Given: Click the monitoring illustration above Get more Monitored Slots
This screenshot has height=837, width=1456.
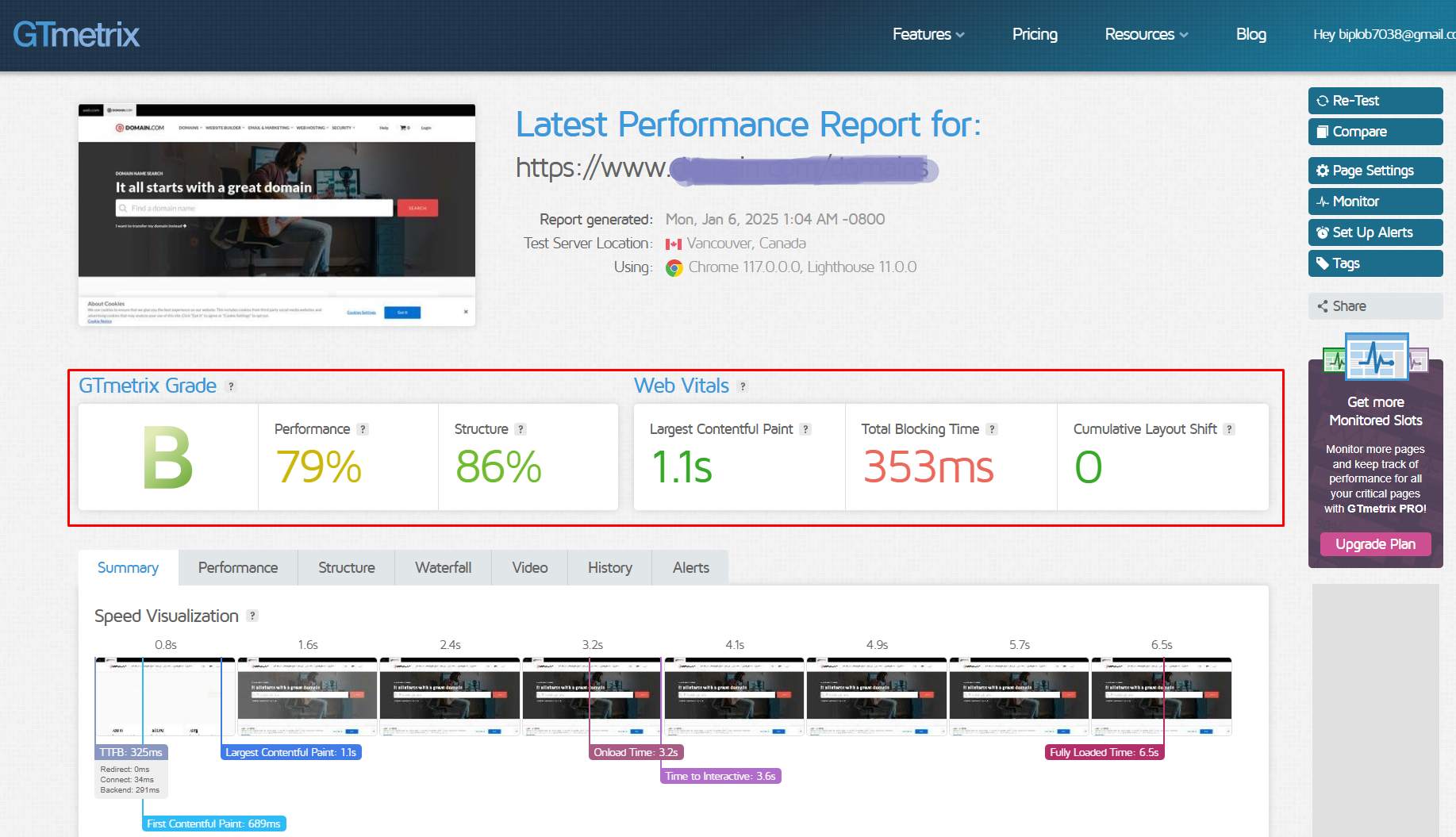Looking at the screenshot, I should click(x=1375, y=357).
